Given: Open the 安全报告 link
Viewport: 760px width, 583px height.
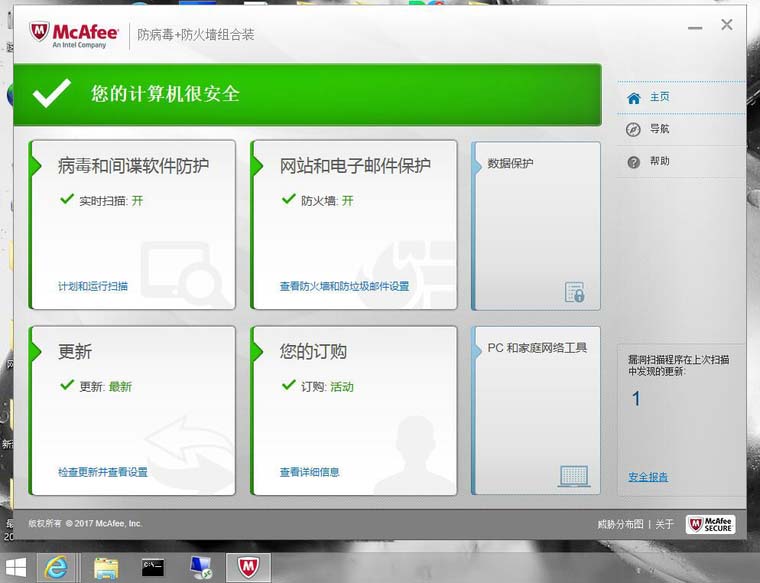Looking at the screenshot, I should 648,477.
